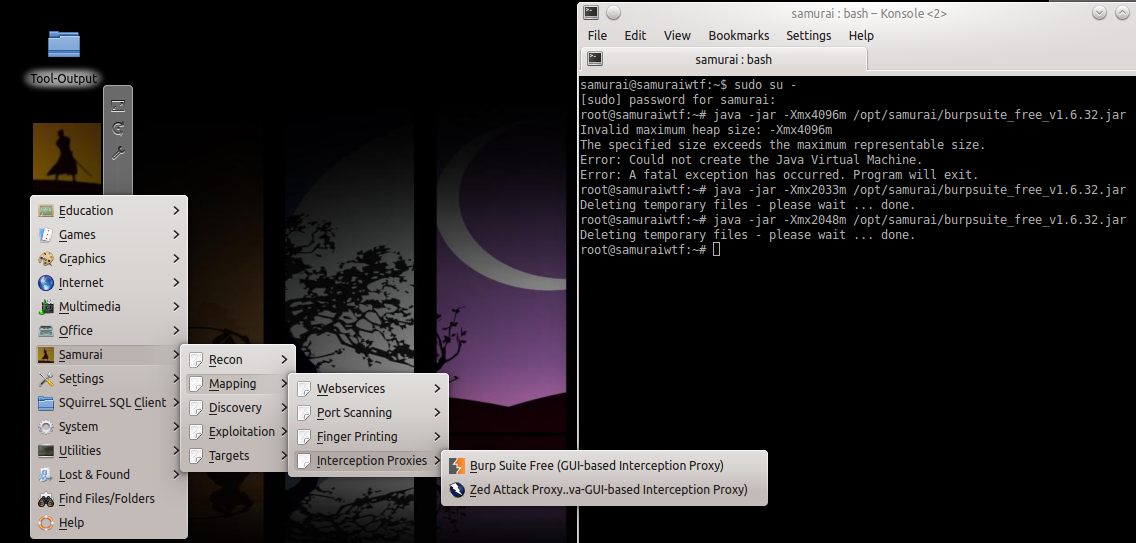Click the Samurai menu icon
The height and width of the screenshot is (543, 1136).
point(46,355)
